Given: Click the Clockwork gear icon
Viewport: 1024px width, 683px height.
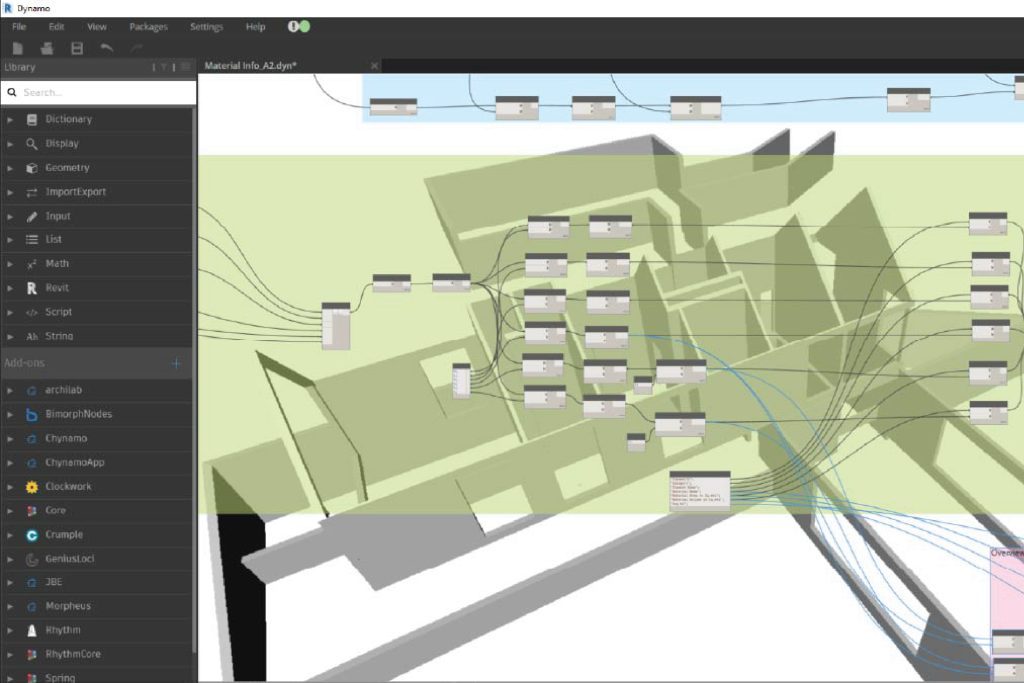Looking at the screenshot, I should pos(32,487).
